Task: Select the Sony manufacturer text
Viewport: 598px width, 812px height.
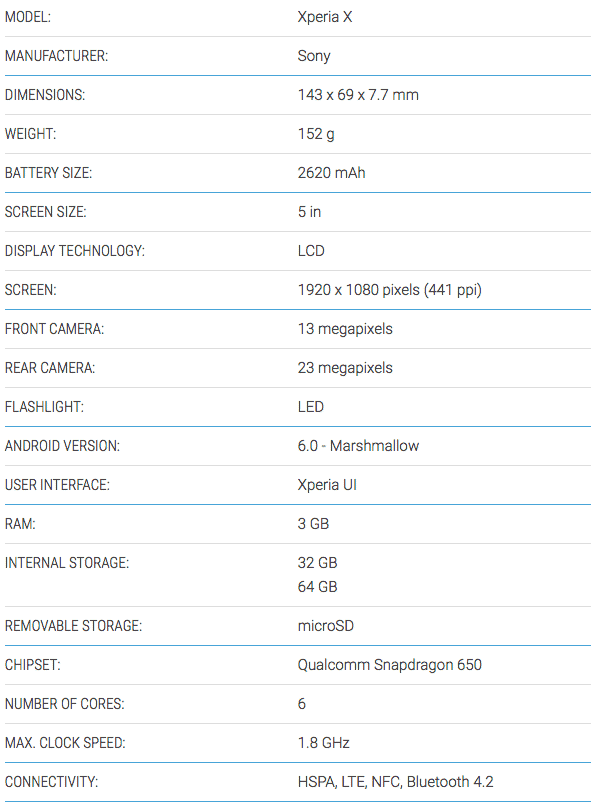Action: 314,56
